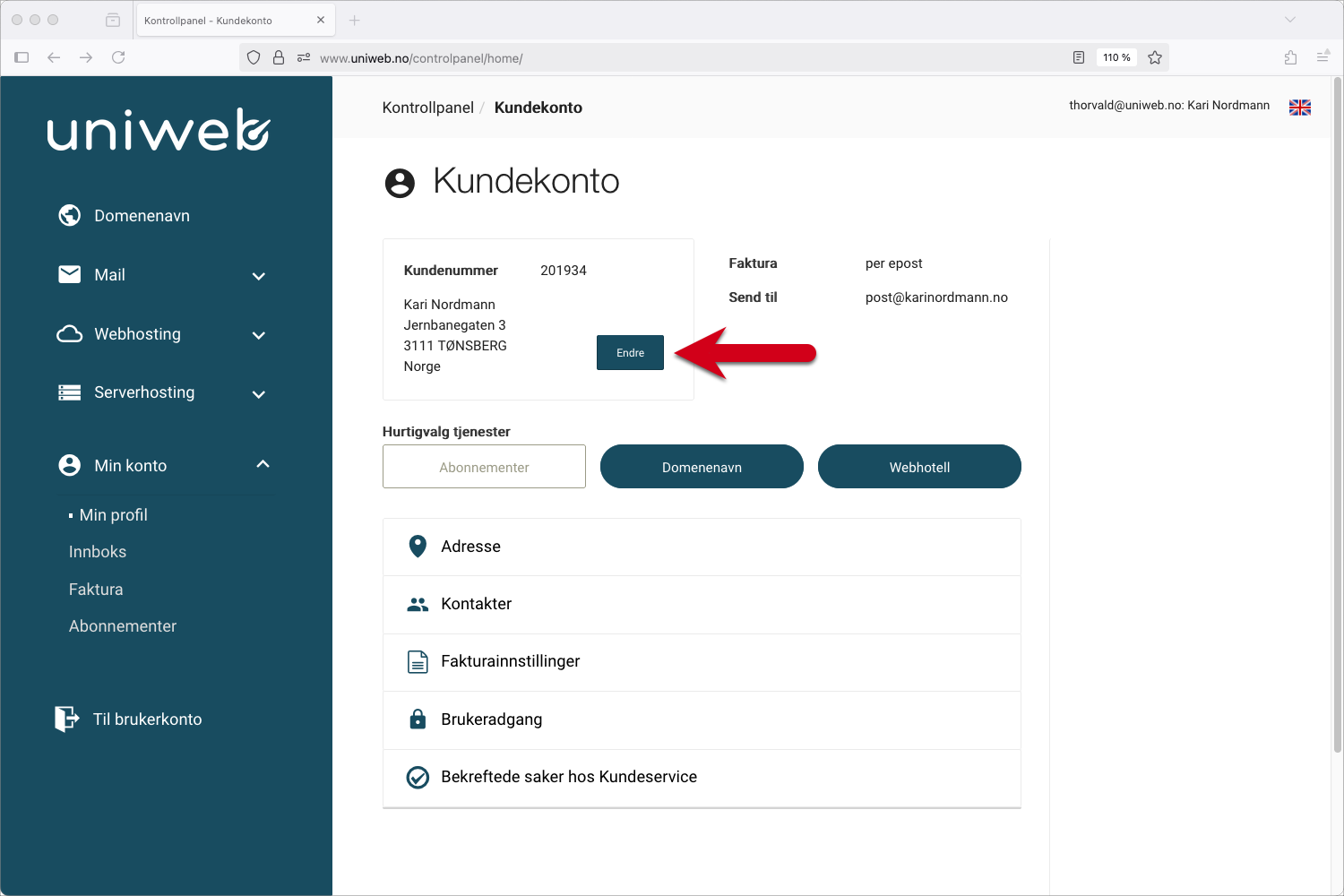Click the Abonnementer quick-choice button
1344x896 pixels.
[484, 467]
